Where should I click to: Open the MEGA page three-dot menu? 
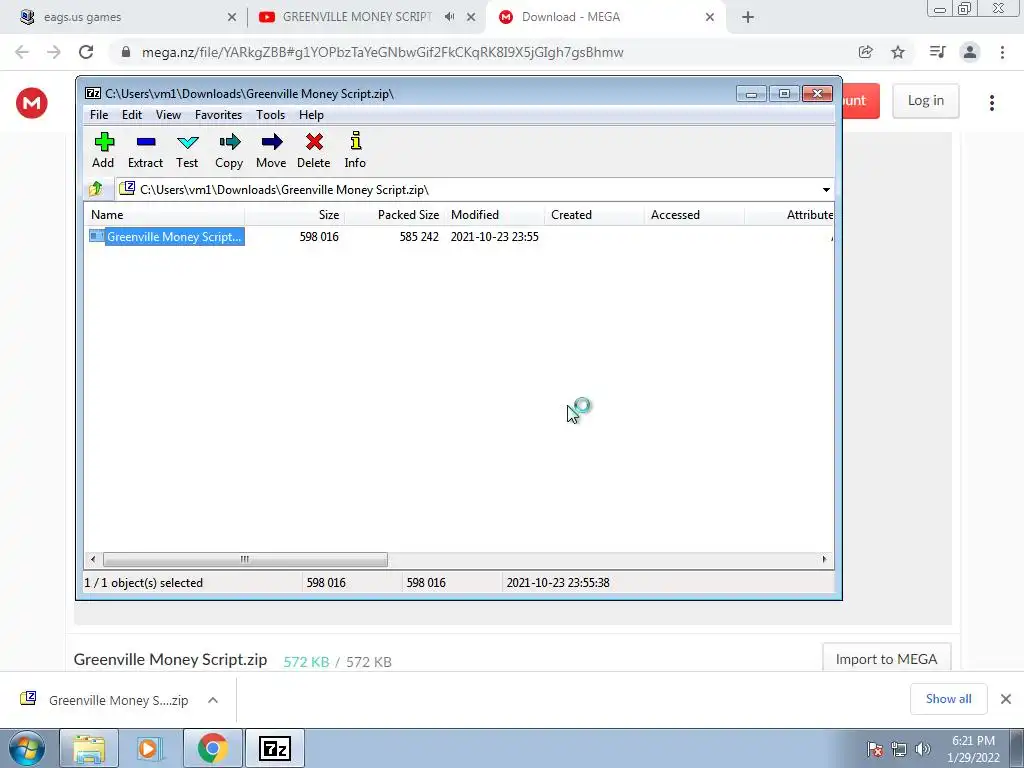coord(992,103)
